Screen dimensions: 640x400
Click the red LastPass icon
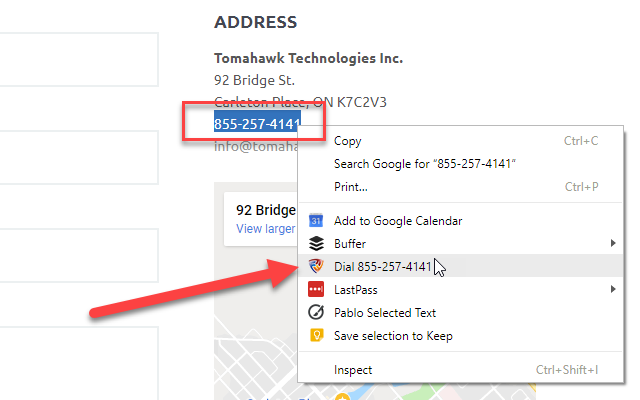(316, 289)
